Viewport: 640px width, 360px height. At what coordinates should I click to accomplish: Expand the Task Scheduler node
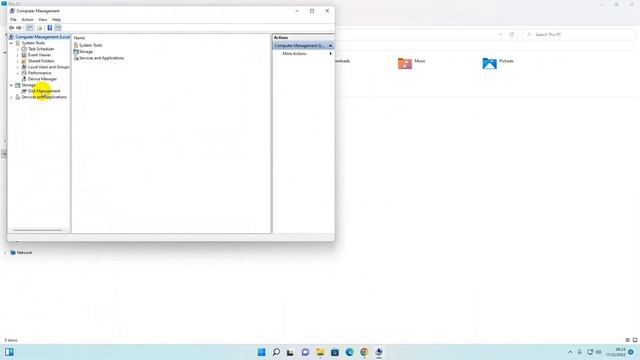point(18,49)
